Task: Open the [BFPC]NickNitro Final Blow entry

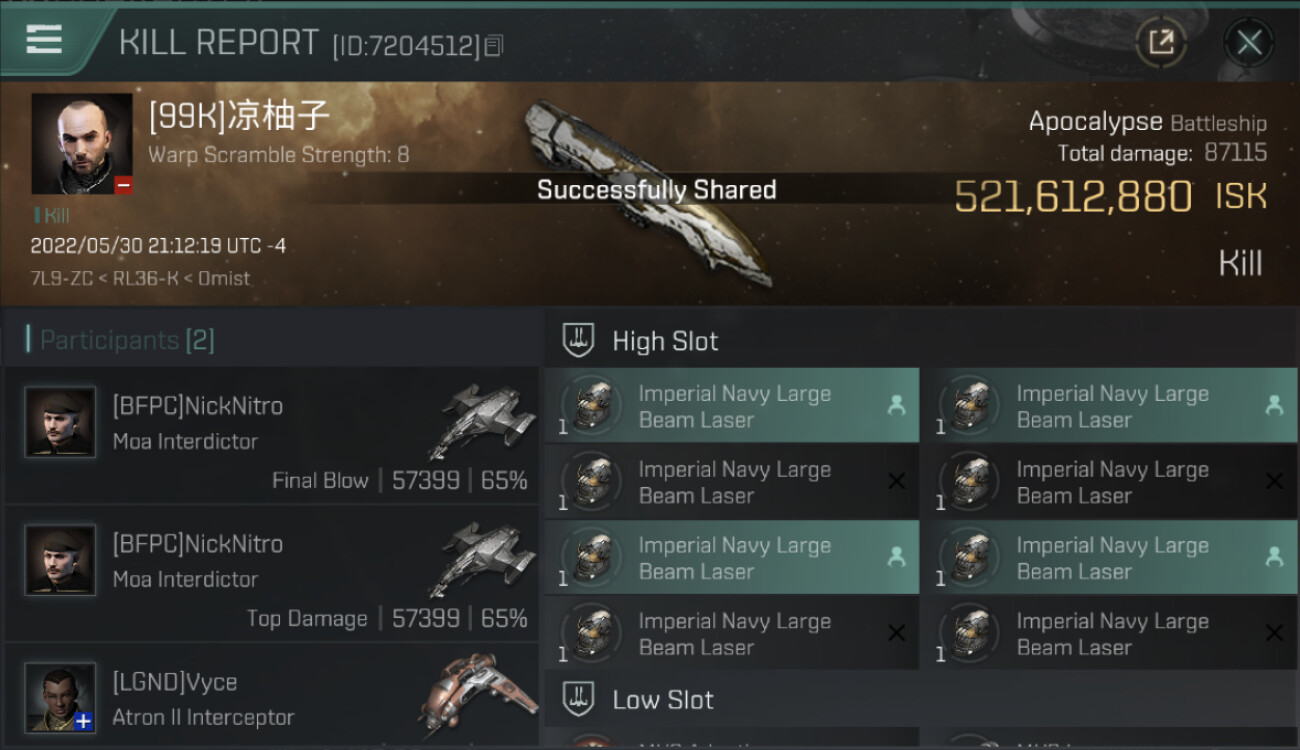Action: pyautogui.click(x=272, y=436)
